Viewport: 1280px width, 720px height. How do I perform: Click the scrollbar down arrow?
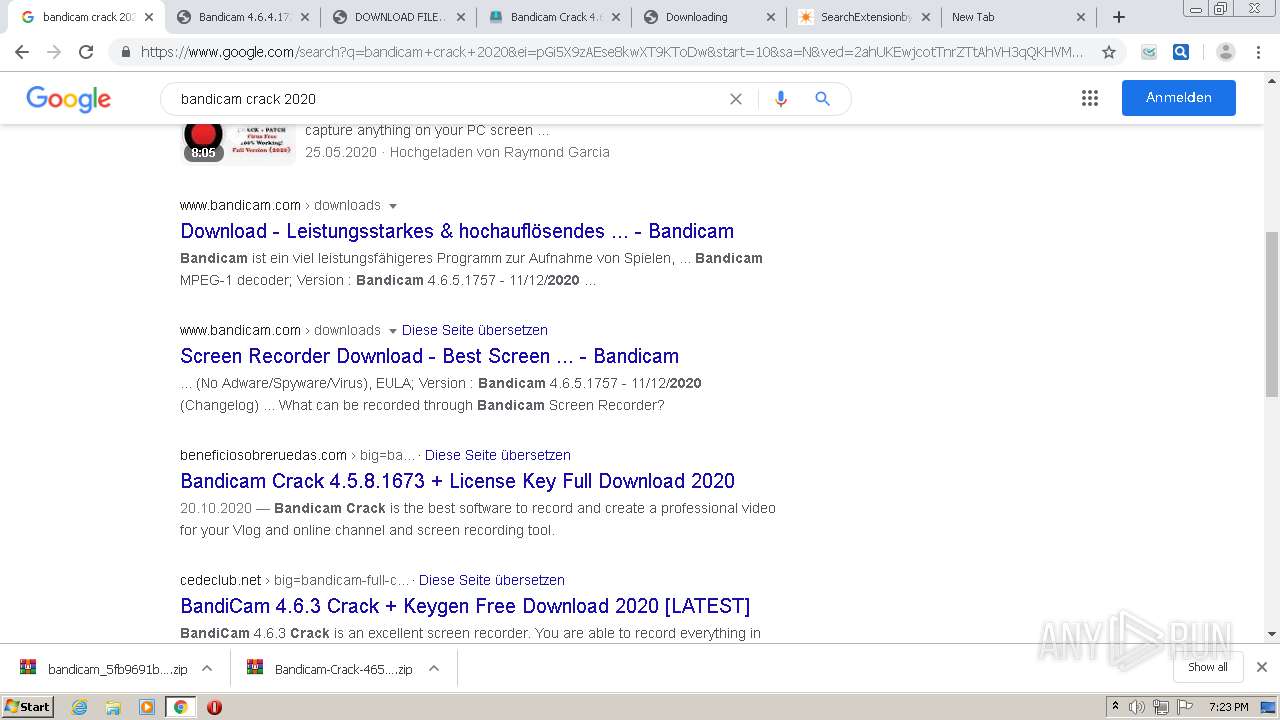1272,634
